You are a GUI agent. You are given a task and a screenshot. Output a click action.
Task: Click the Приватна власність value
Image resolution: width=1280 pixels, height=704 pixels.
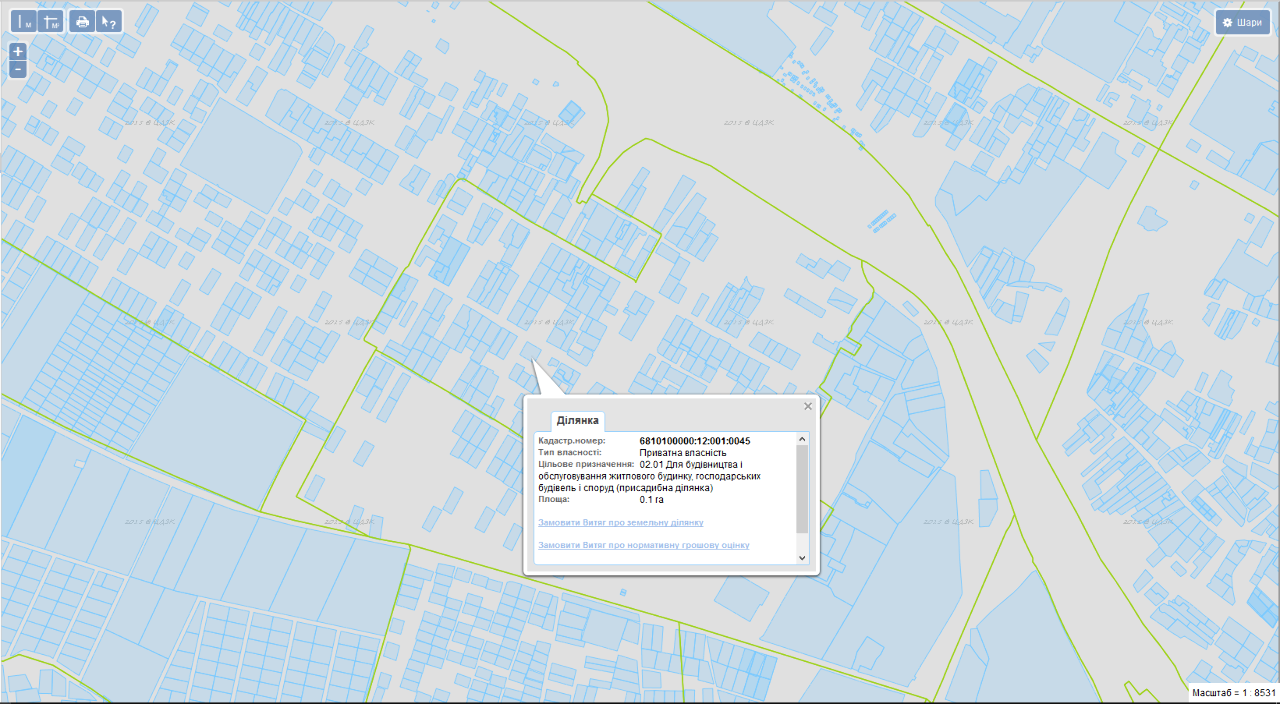683,453
